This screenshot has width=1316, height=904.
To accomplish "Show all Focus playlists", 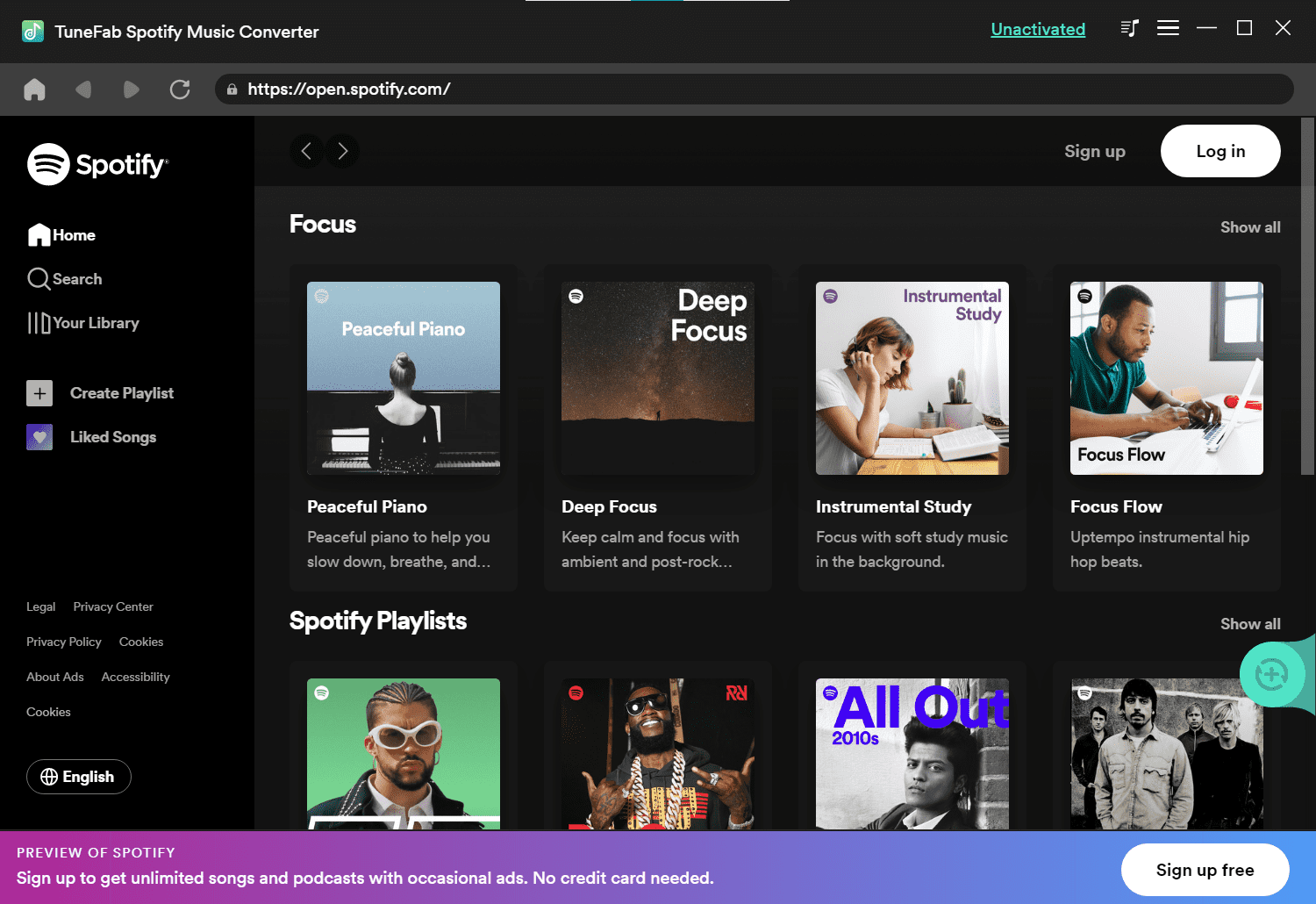I will point(1250,227).
